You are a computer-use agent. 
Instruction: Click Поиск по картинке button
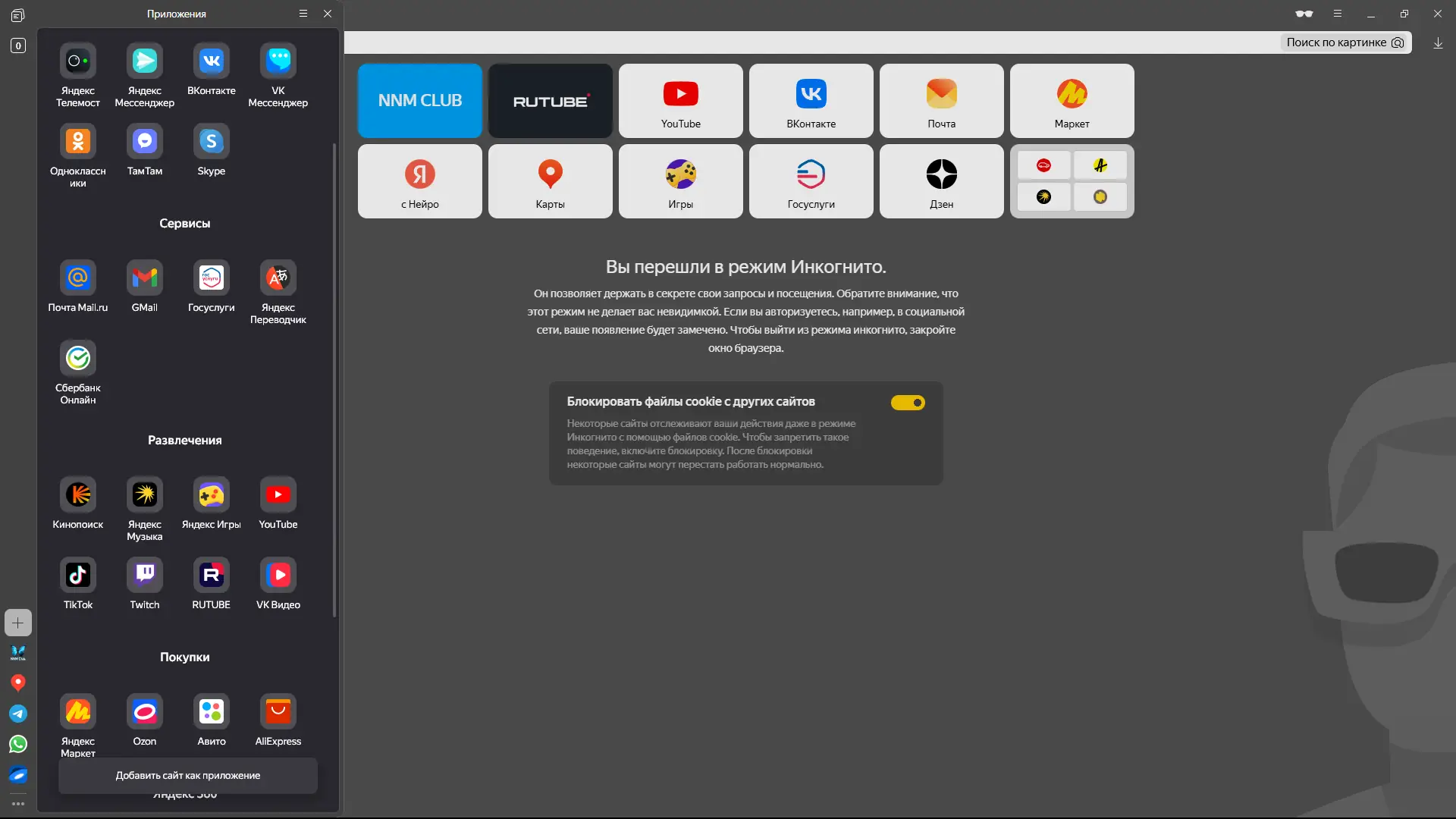point(1345,42)
